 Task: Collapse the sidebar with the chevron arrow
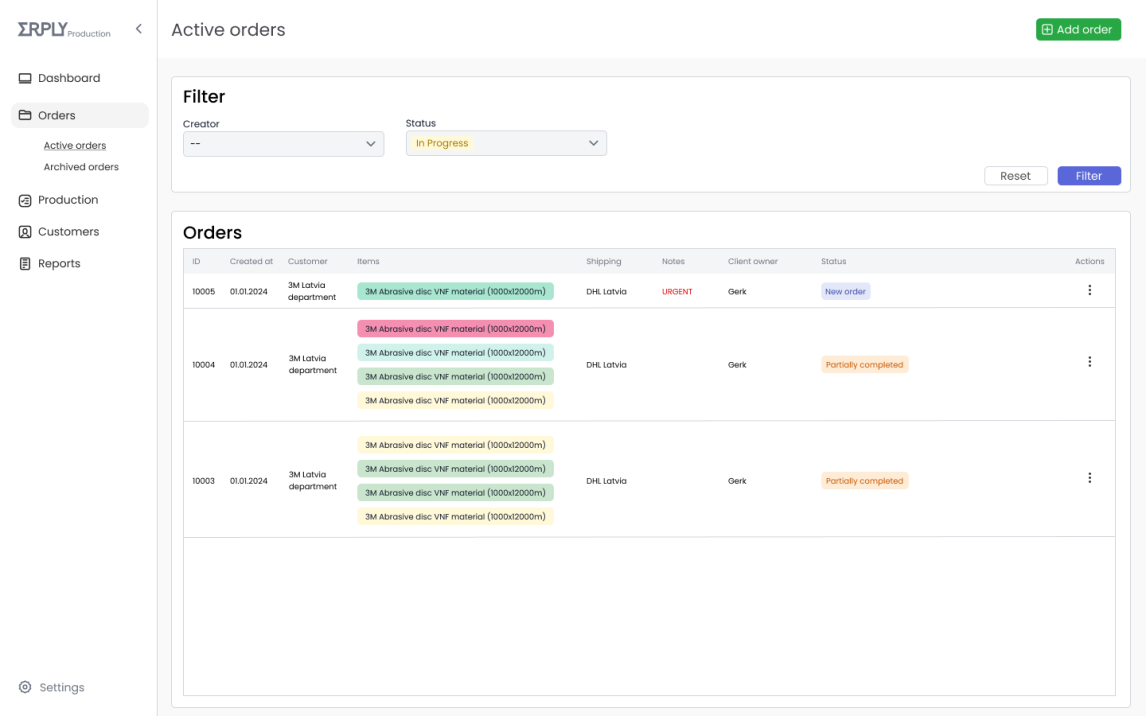[139, 28]
